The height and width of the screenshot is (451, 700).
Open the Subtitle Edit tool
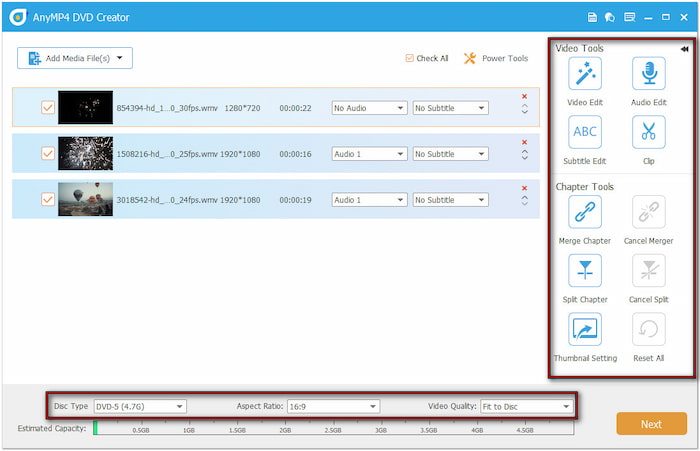point(585,132)
